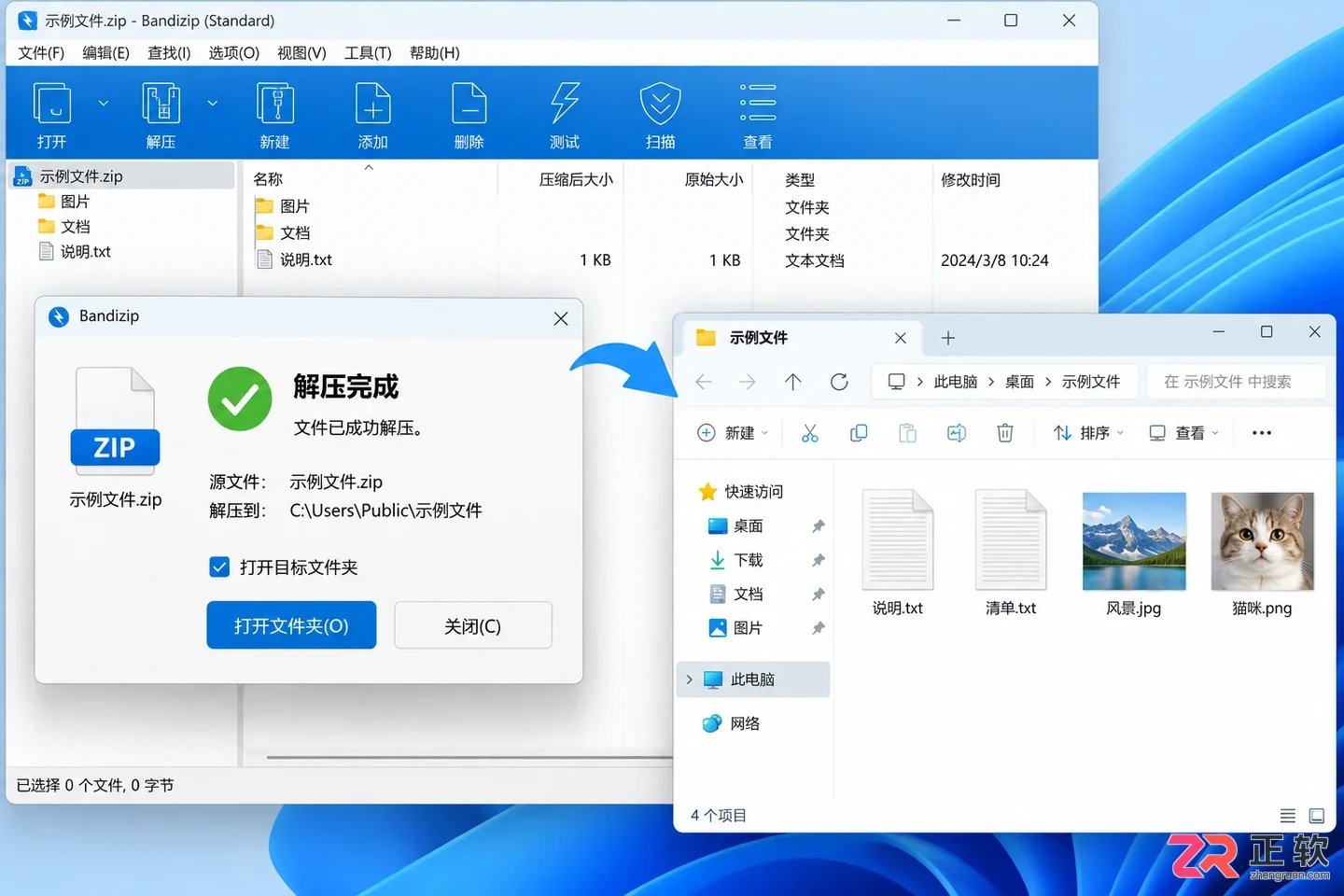This screenshot has height=896, width=1344.
Task: Click the 打开文件夹(O) button
Action: (x=291, y=625)
